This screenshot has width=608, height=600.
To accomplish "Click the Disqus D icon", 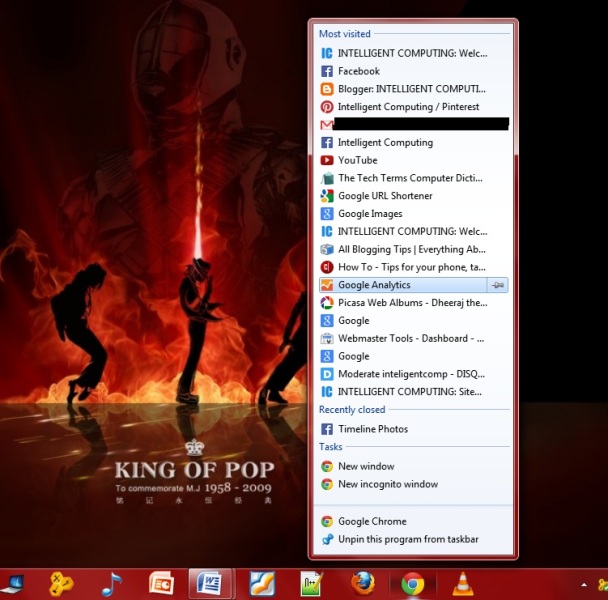I will click(327, 374).
